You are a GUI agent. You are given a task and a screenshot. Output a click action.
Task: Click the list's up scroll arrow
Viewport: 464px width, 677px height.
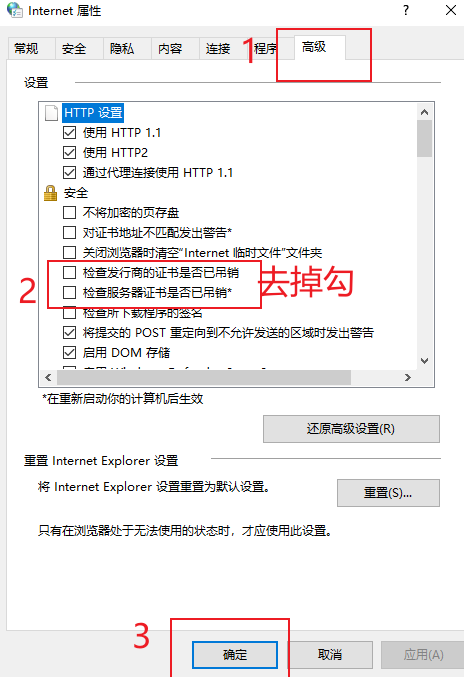click(x=424, y=112)
